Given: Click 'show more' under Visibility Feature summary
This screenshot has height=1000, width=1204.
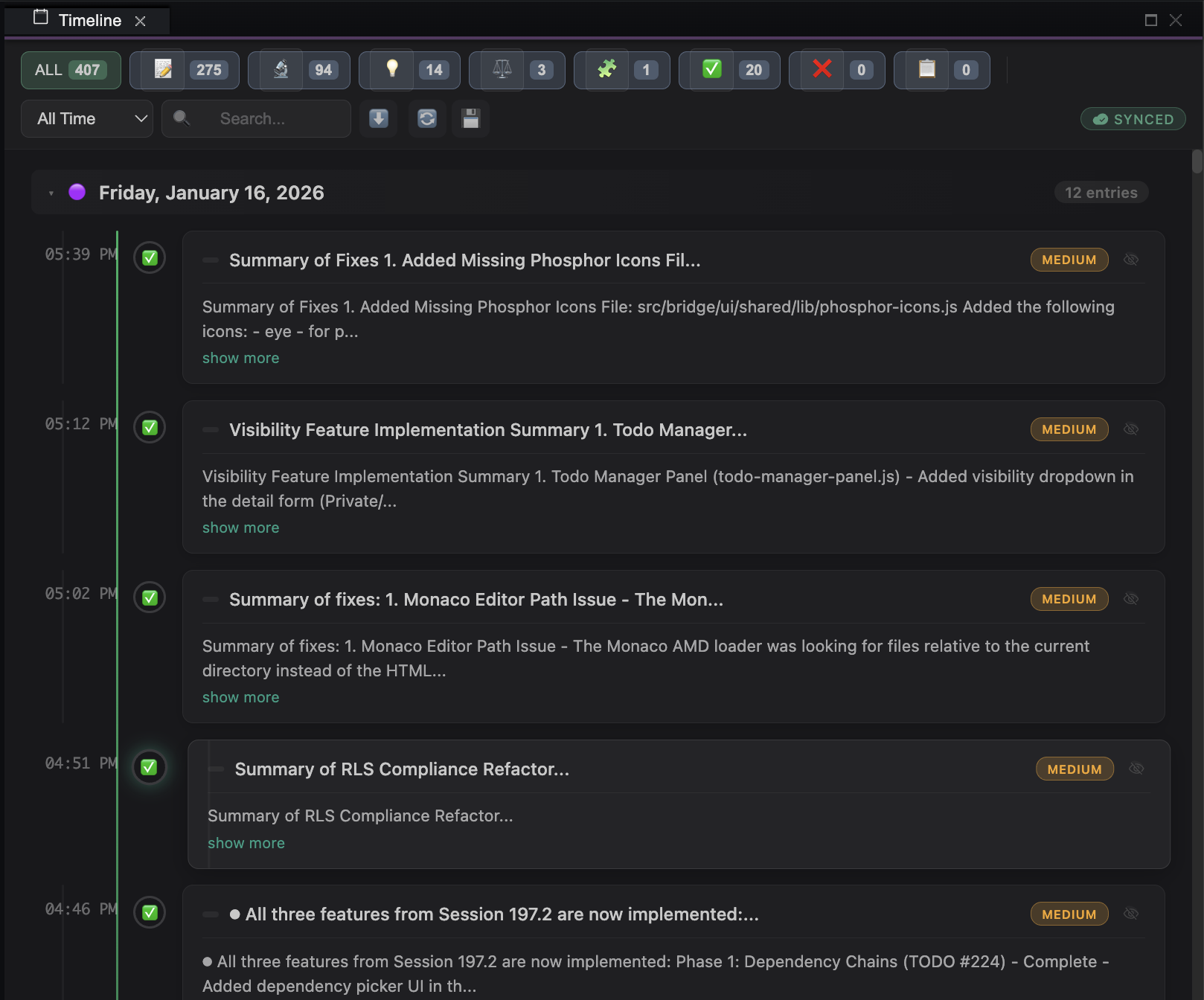Looking at the screenshot, I should point(240,528).
